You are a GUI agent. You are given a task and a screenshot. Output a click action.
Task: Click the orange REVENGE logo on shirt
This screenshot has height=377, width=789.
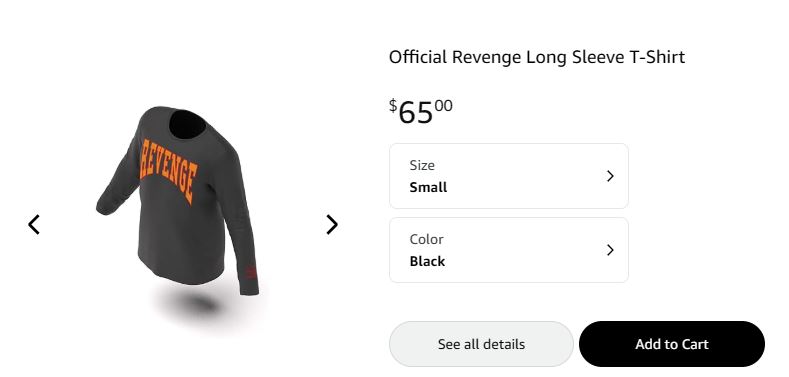click(x=168, y=170)
